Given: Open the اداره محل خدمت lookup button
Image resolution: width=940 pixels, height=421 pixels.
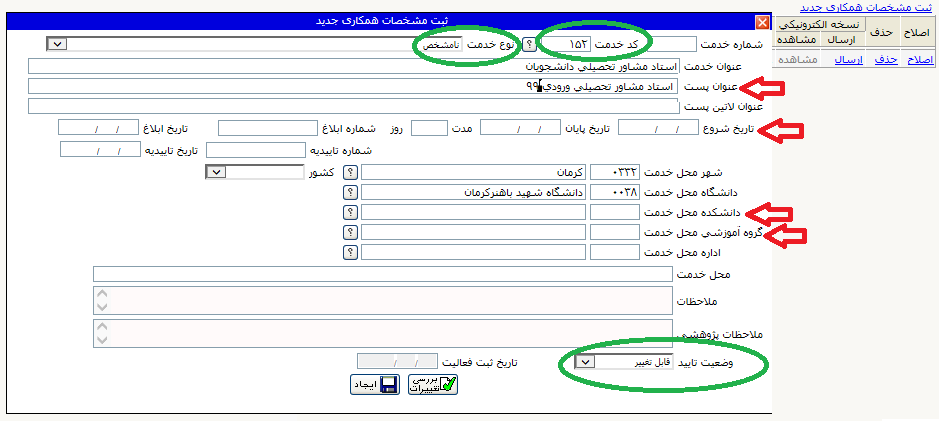Looking at the screenshot, I should point(350,252).
